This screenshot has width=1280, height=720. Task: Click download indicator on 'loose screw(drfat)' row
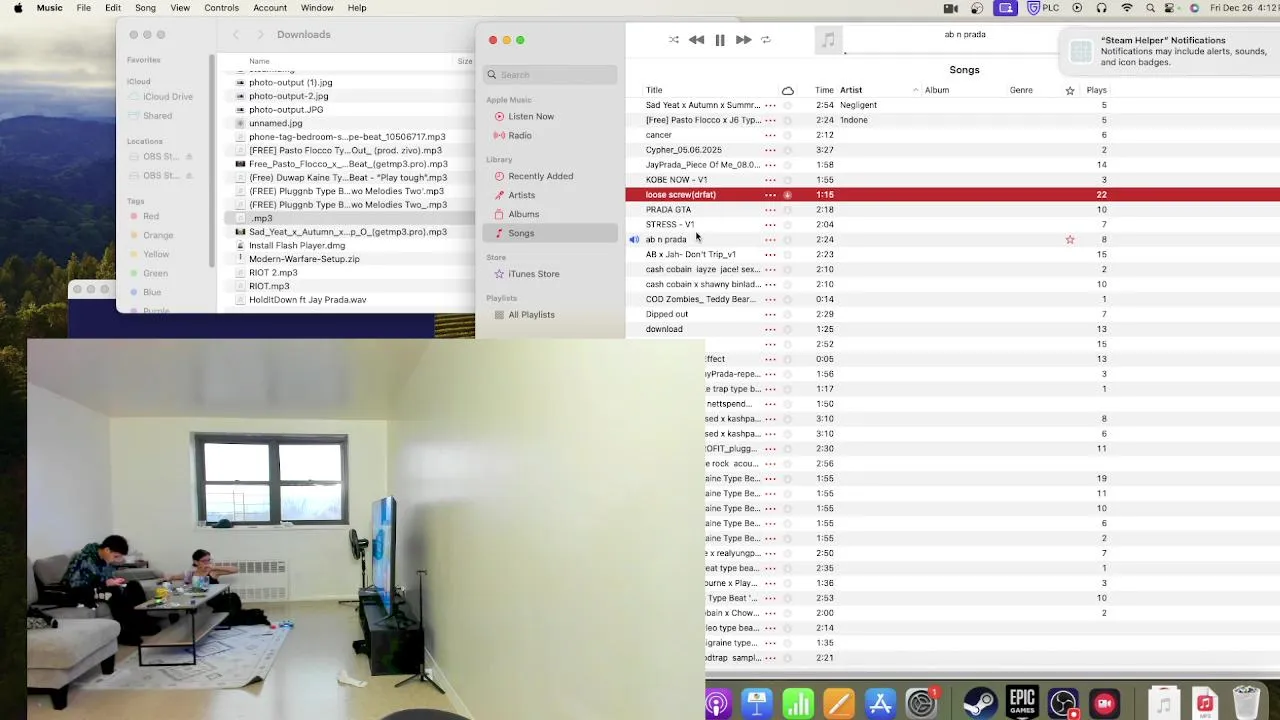point(788,195)
